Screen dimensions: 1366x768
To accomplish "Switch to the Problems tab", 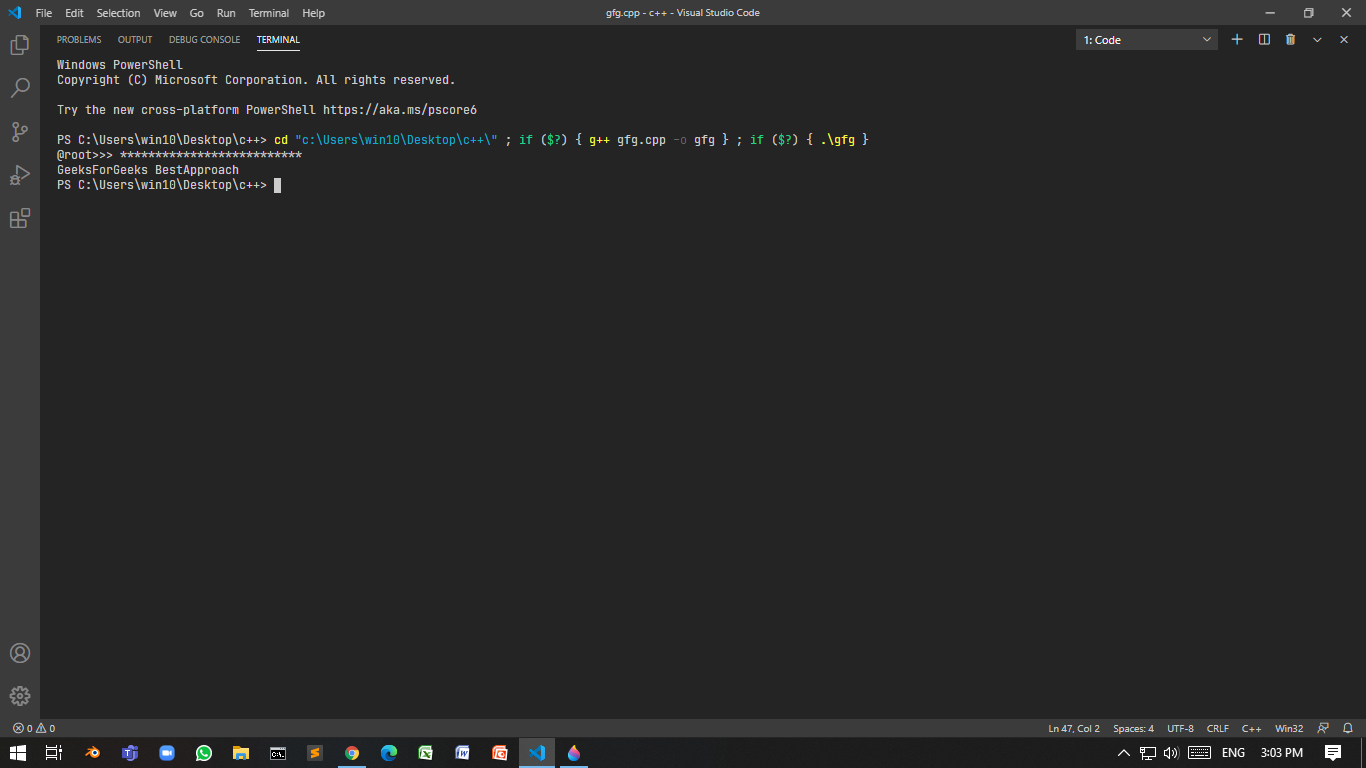I will click(79, 40).
